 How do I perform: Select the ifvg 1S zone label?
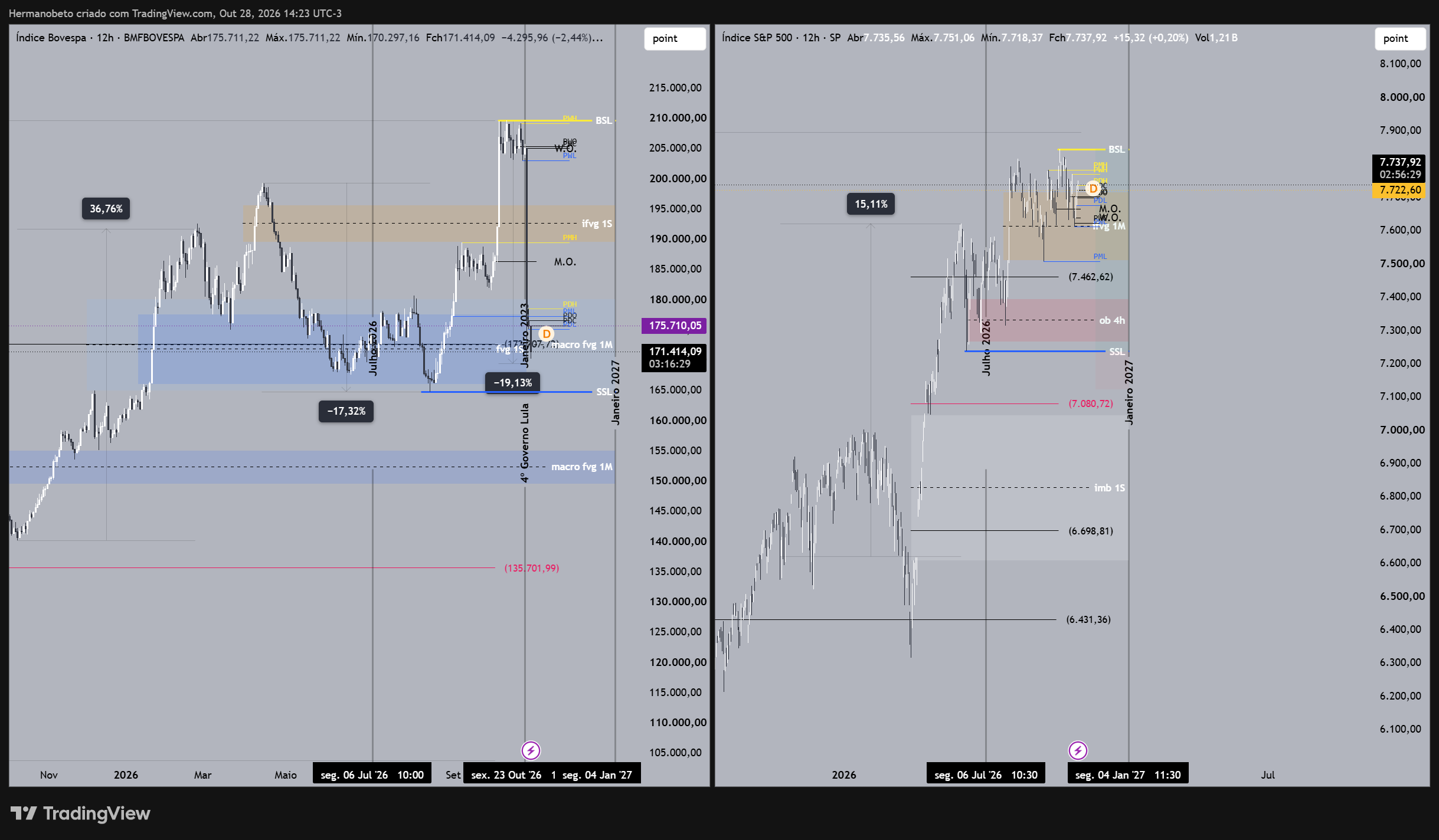(597, 224)
